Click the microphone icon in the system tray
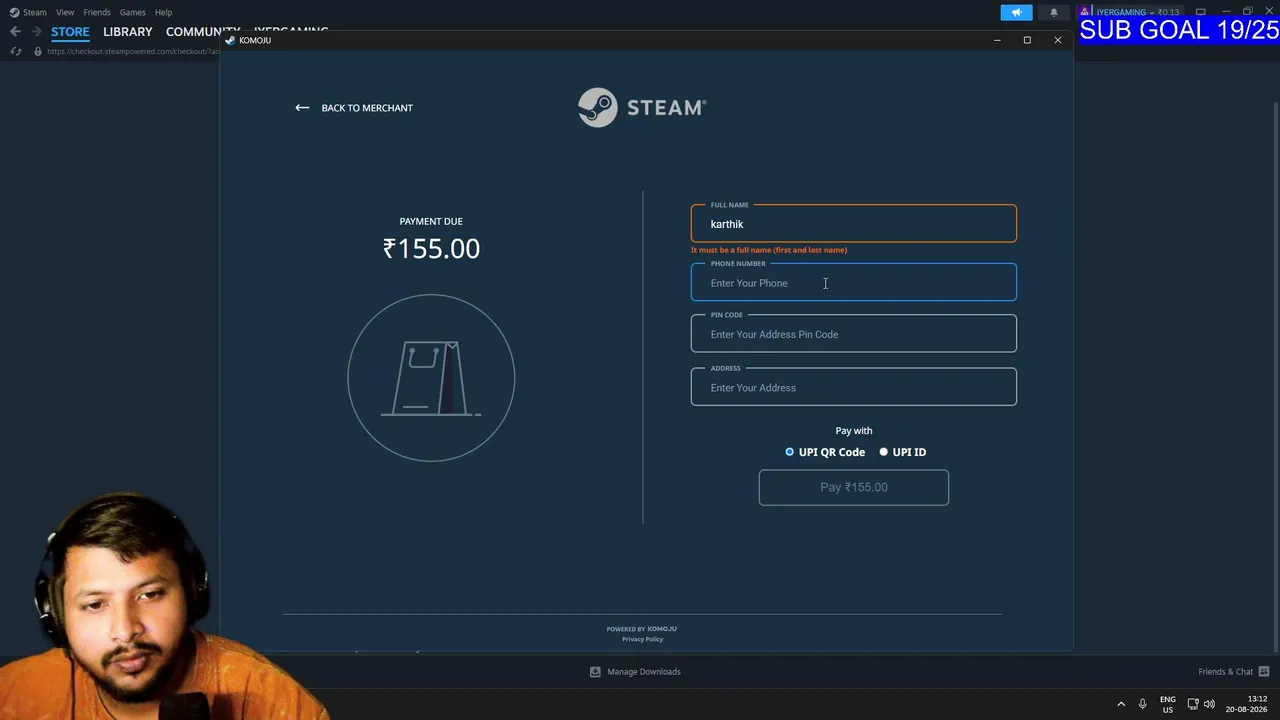The width and height of the screenshot is (1280, 720). click(x=1142, y=704)
